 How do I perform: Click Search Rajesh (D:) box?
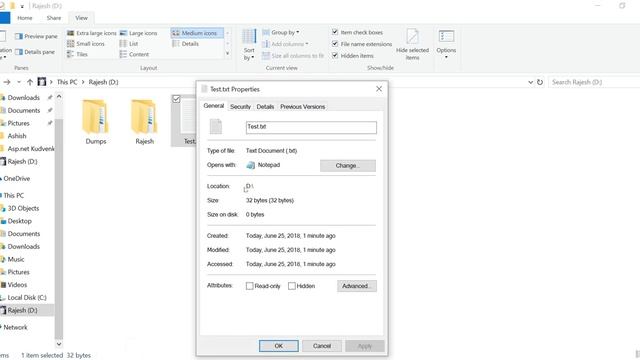[594, 82]
